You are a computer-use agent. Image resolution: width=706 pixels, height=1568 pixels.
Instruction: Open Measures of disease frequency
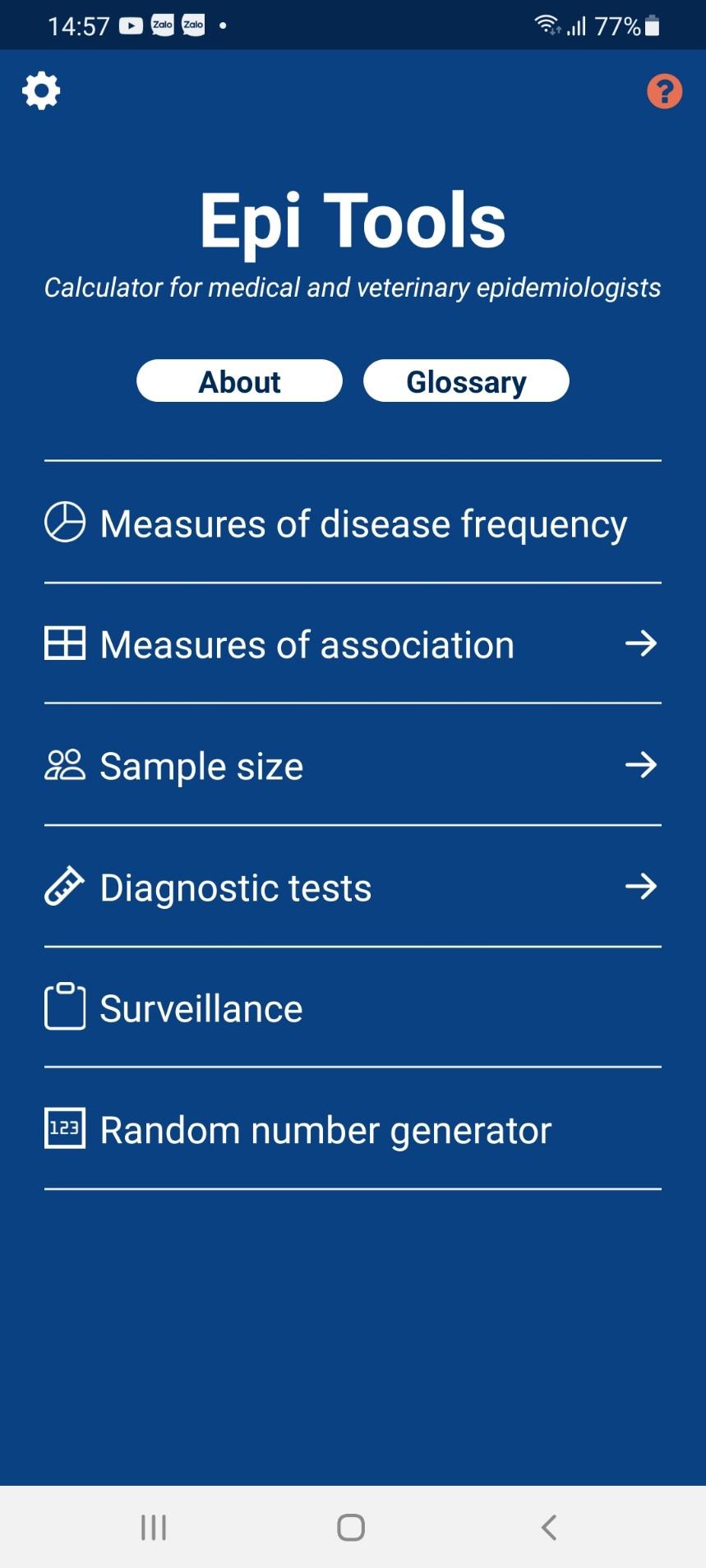tap(353, 523)
